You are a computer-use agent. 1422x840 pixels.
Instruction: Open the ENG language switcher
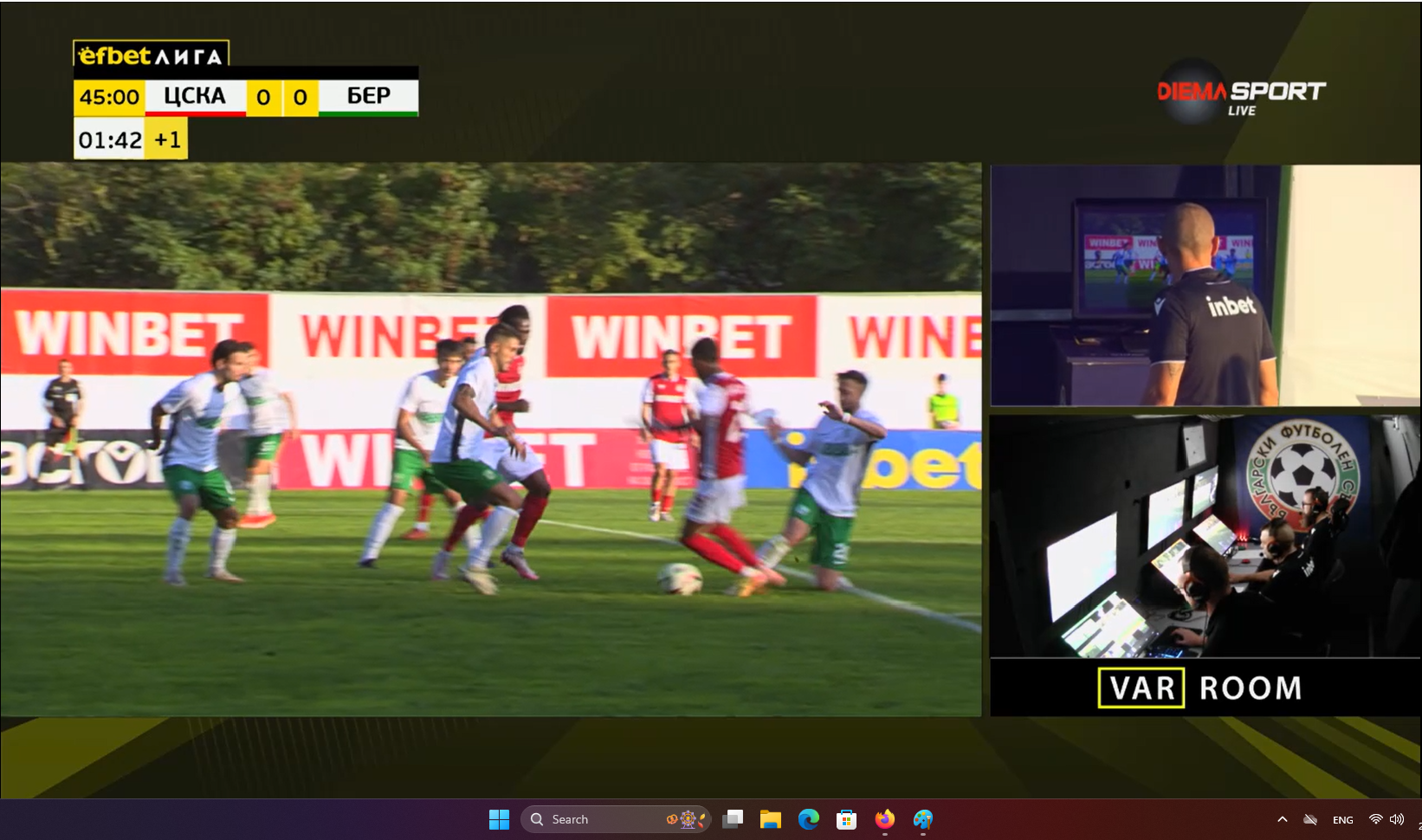pyautogui.click(x=1343, y=820)
